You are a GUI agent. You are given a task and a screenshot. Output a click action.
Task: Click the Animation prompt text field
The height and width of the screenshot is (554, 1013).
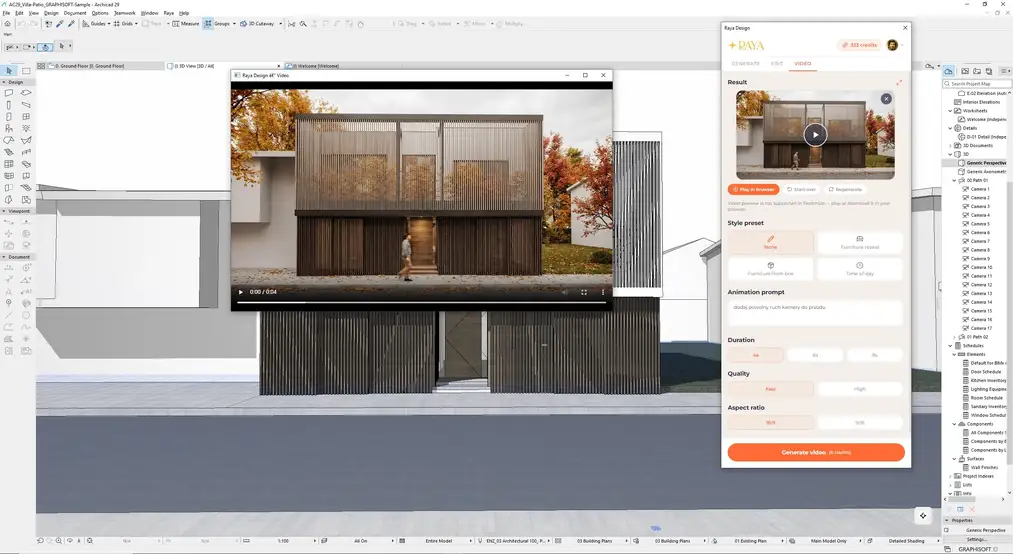[x=815, y=313]
